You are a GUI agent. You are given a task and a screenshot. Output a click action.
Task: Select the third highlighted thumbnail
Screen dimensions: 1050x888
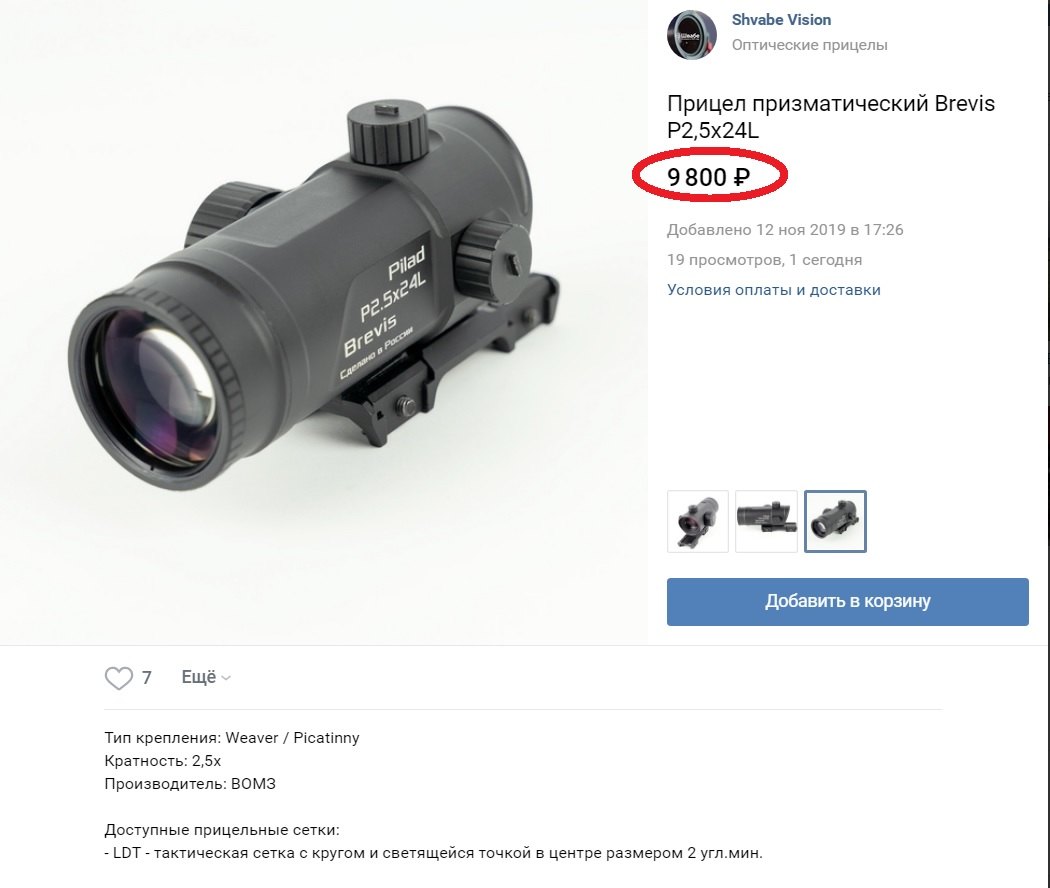(835, 522)
